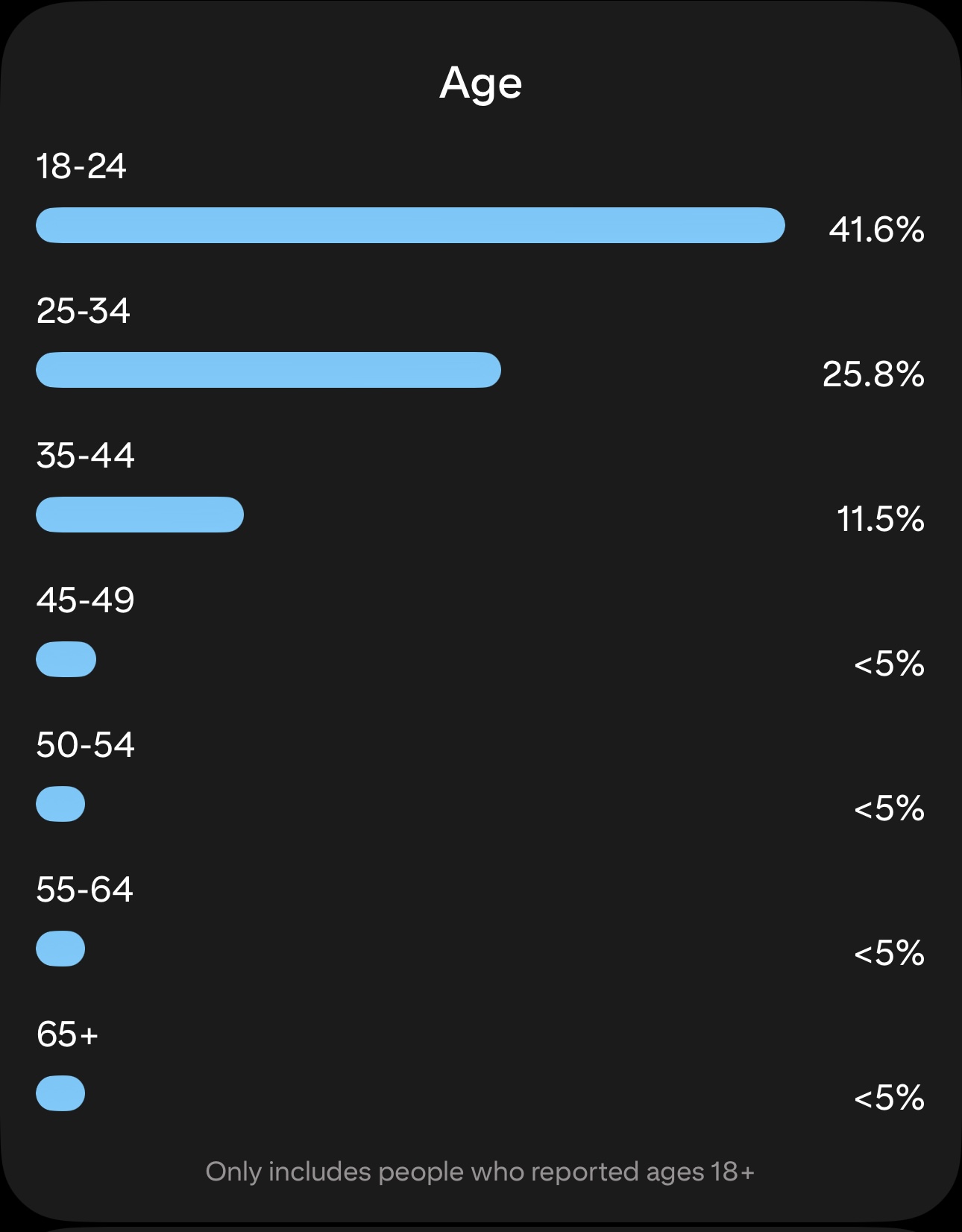Click the 55-64 progress bar
Viewport: 962px width, 1232px height.
(x=60, y=949)
